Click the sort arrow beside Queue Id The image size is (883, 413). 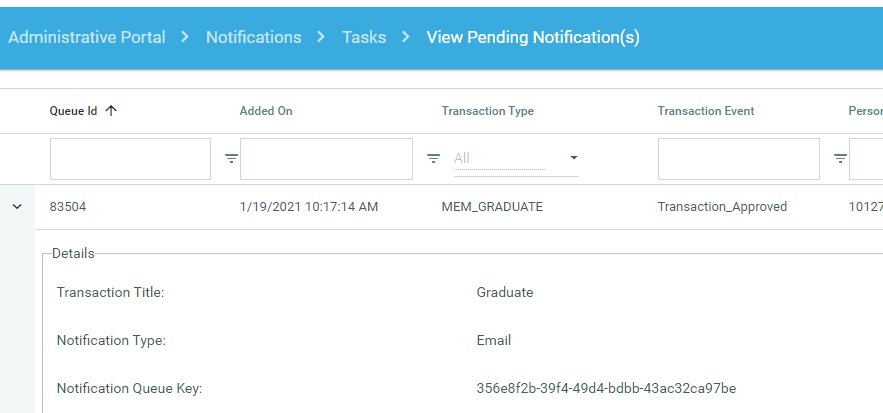click(111, 111)
